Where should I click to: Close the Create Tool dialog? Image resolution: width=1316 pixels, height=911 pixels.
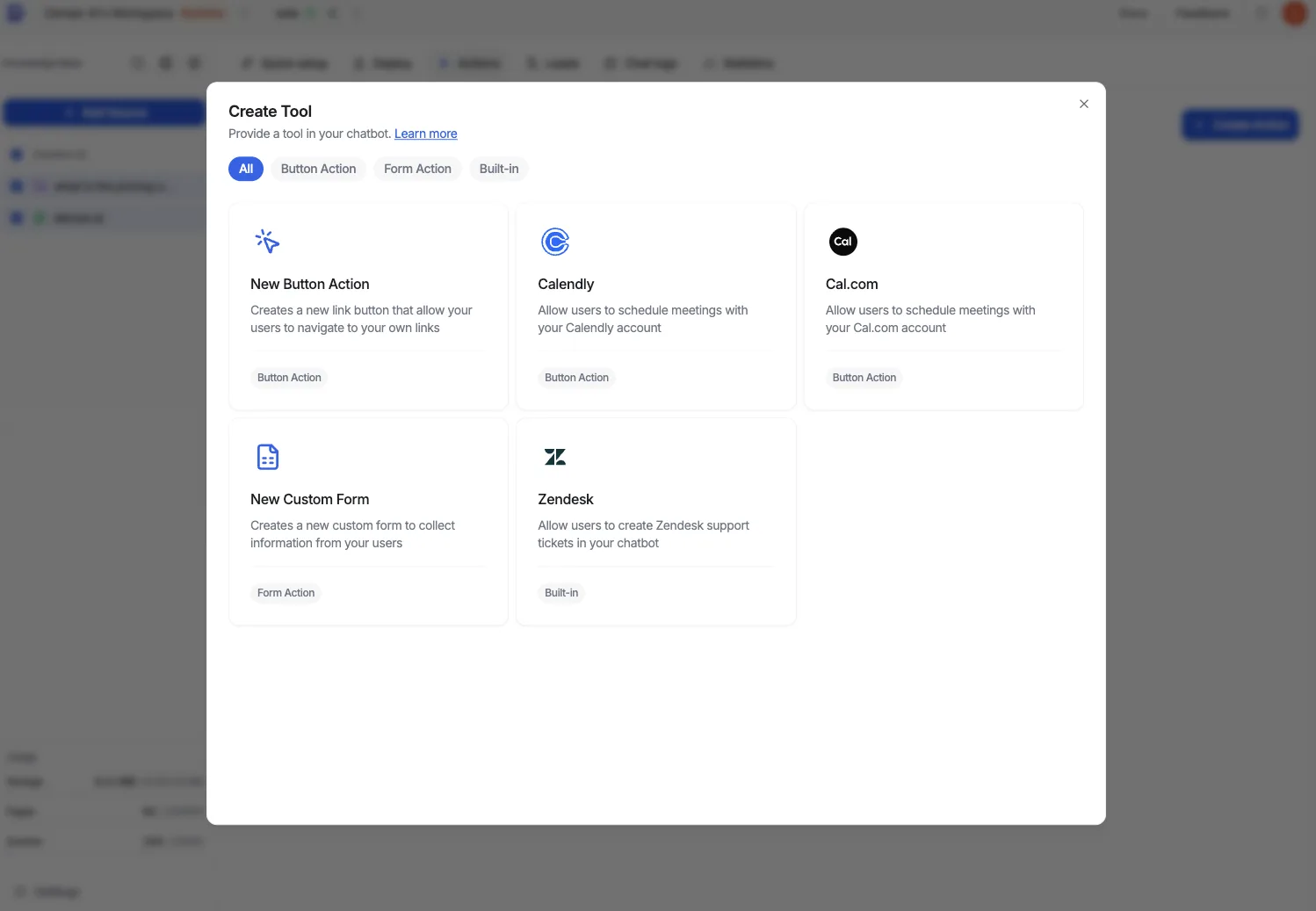click(1083, 104)
